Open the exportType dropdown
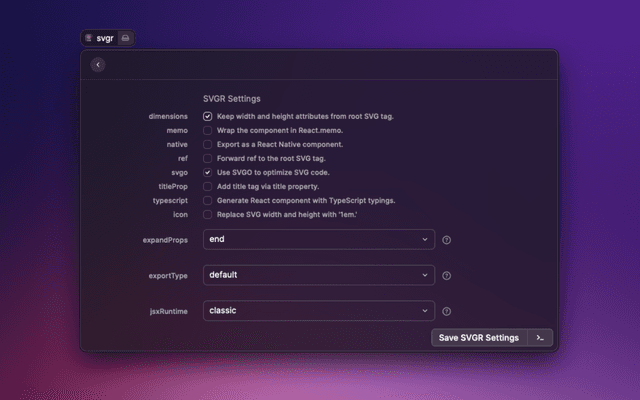640x400 pixels. point(318,275)
